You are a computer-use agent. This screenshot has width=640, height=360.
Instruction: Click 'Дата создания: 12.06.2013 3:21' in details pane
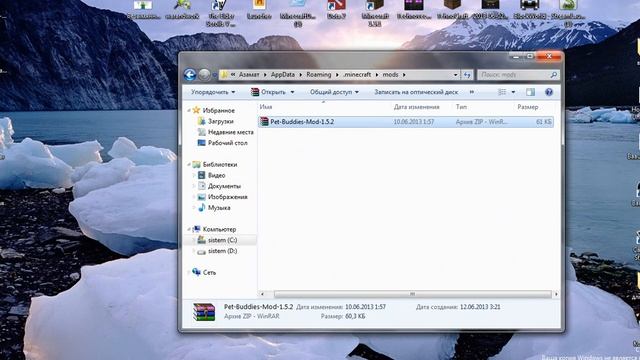pos(458,307)
